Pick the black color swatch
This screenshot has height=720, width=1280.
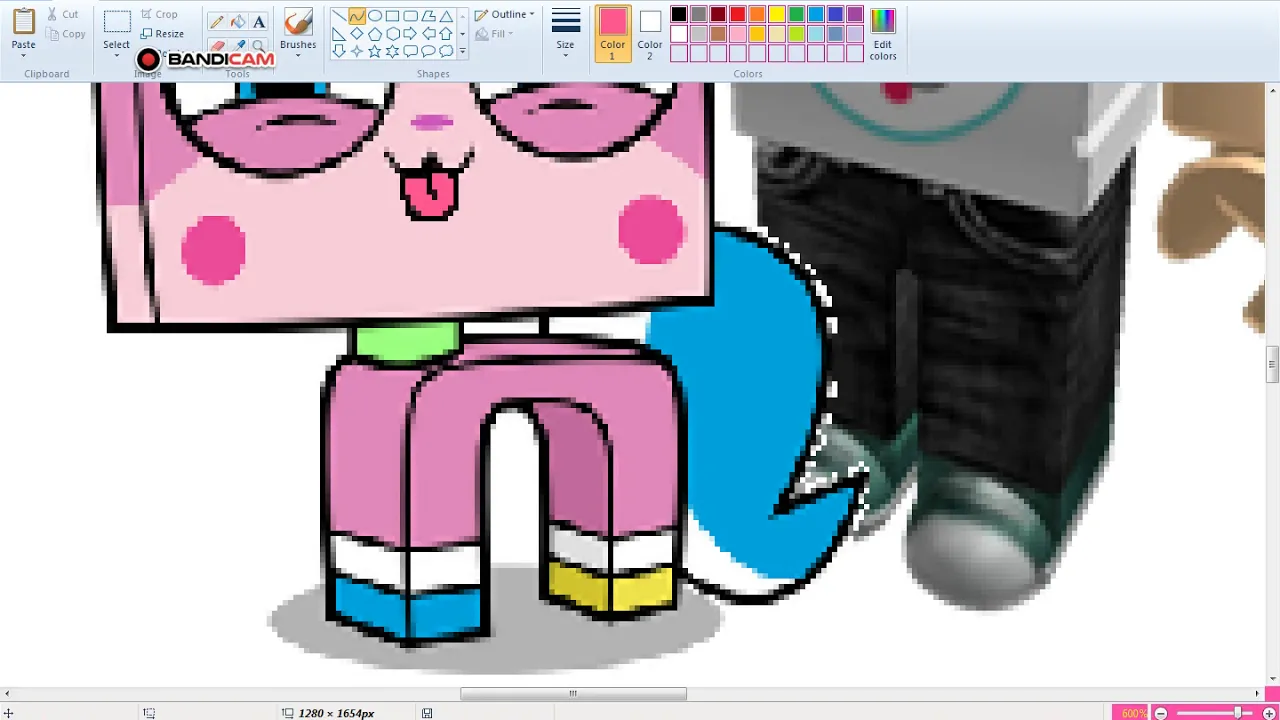pos(679,14)
